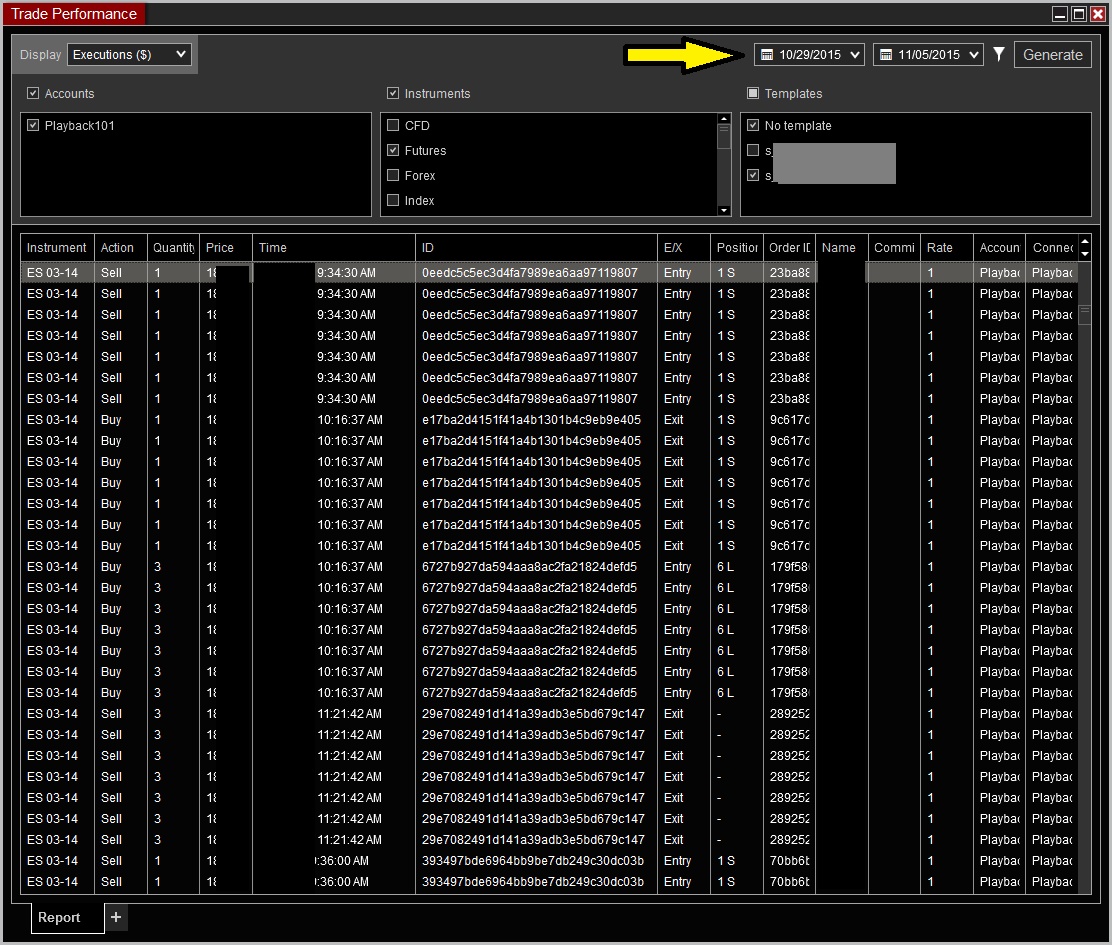Sort by the Connection column header

[x=1052, y=247]
